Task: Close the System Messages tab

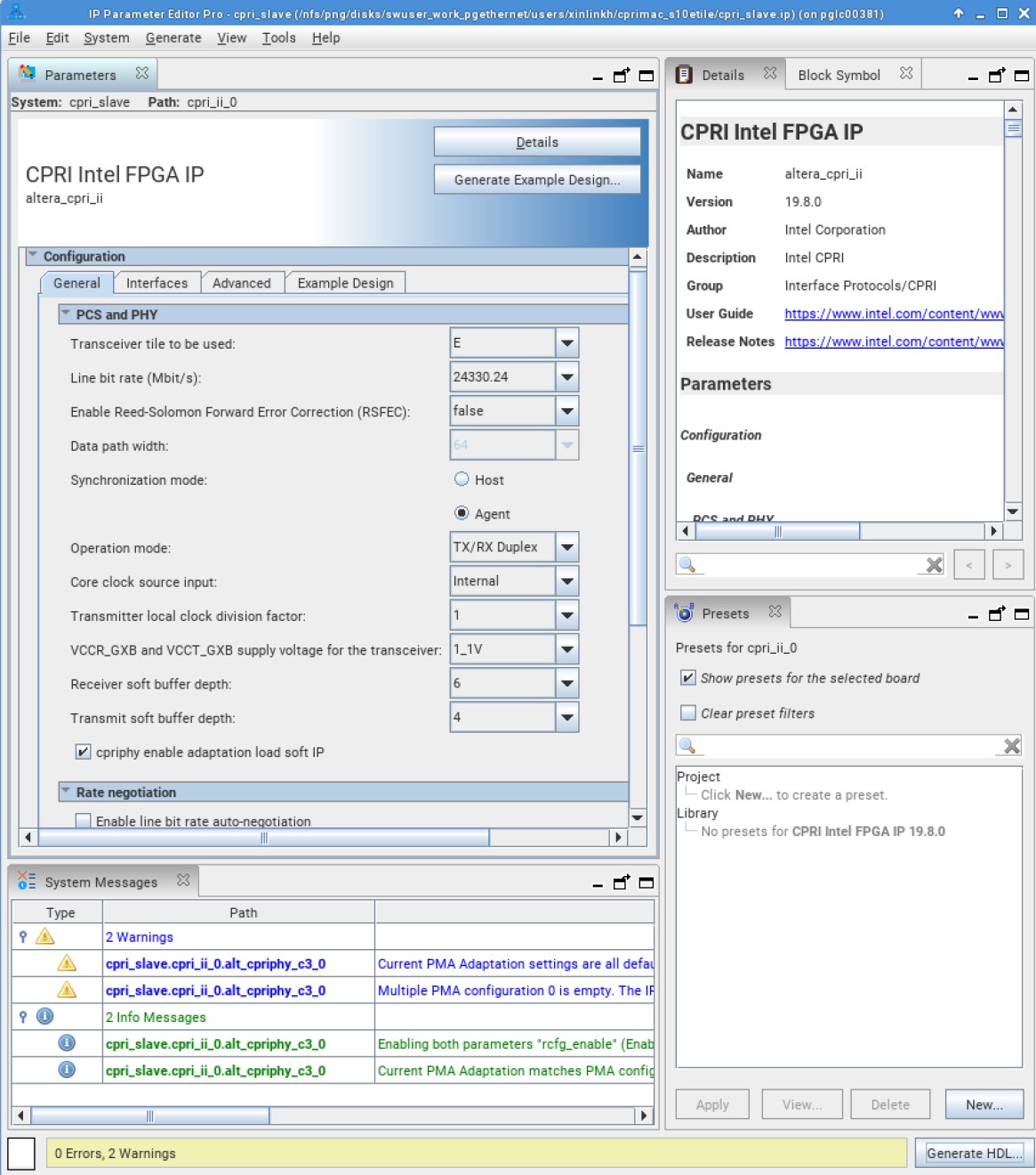Action: tap(183, 881)
